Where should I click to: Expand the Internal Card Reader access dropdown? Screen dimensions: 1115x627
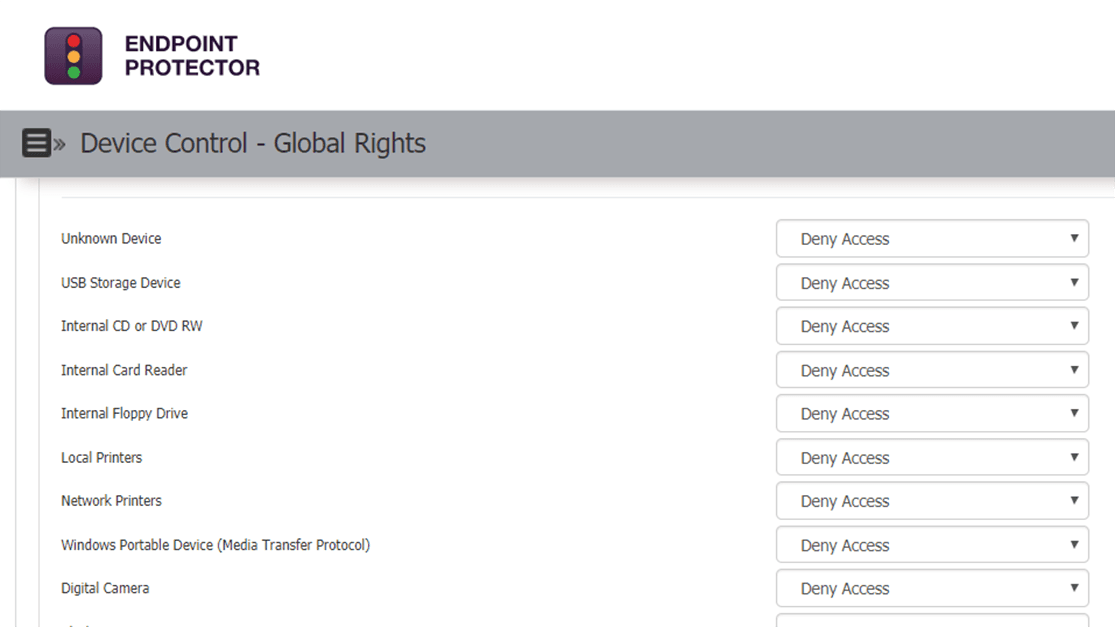(x=932, y=370)
